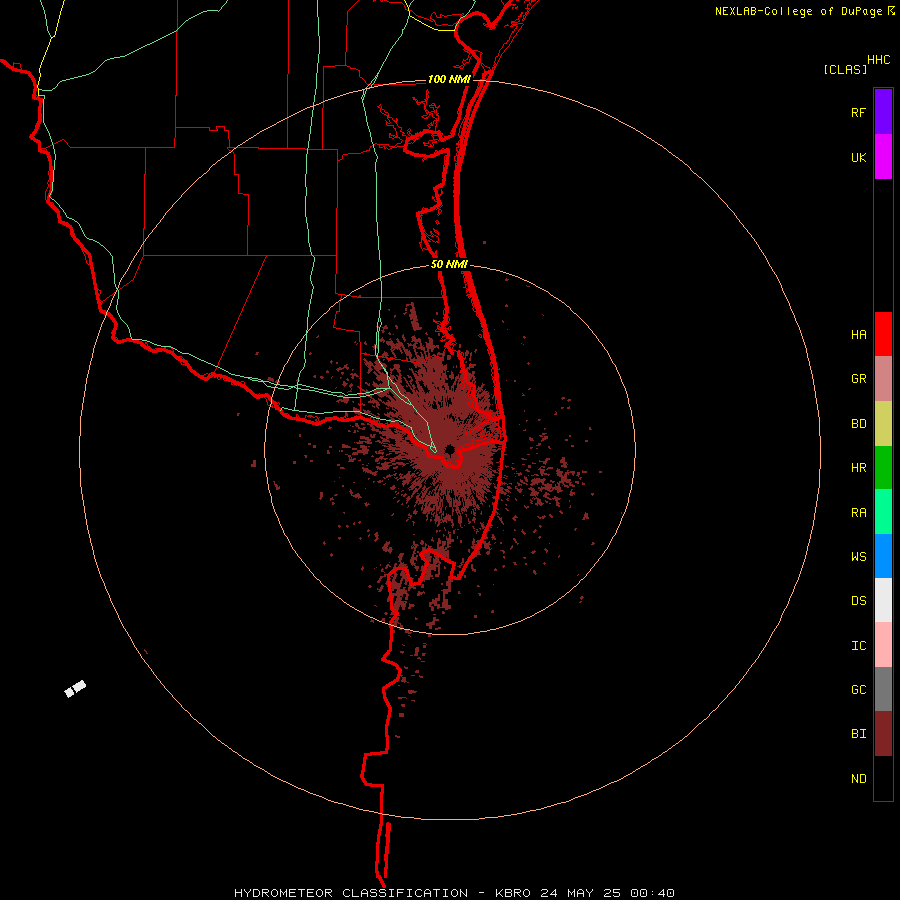Click the black radar site dot

(x=449, y=449)
